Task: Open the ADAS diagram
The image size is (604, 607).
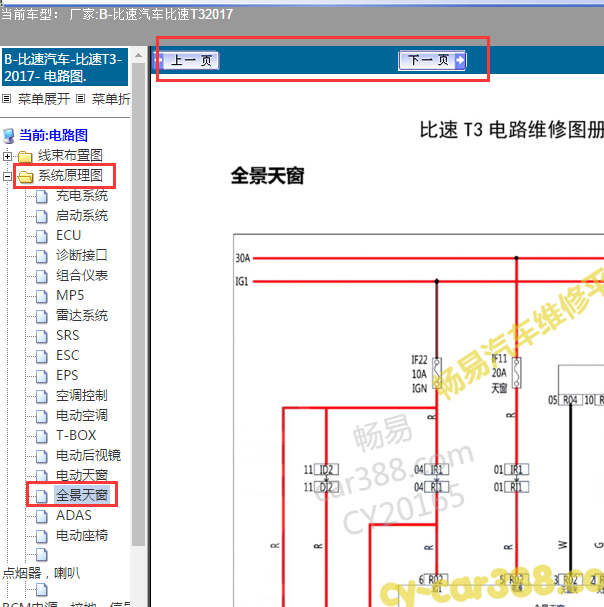Action: point(74,516)
